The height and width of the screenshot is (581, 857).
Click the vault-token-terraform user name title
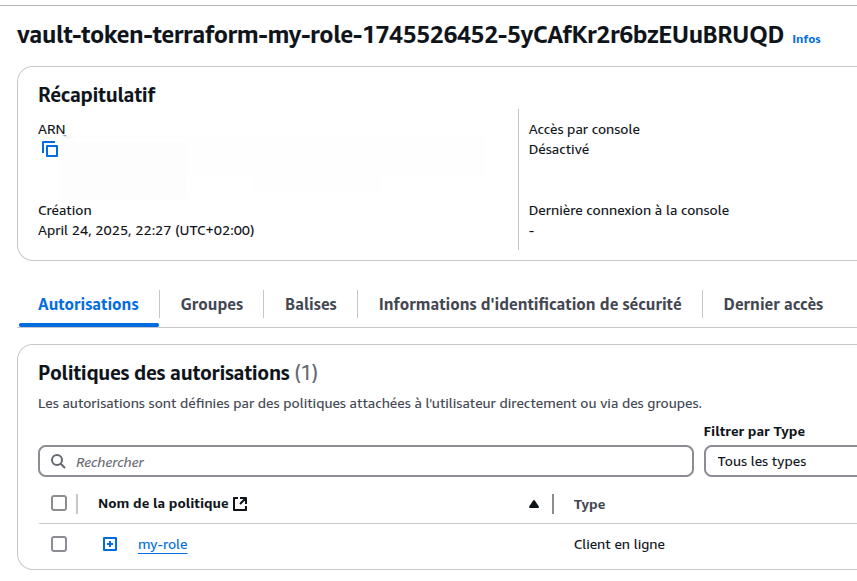tap(400, 35)
